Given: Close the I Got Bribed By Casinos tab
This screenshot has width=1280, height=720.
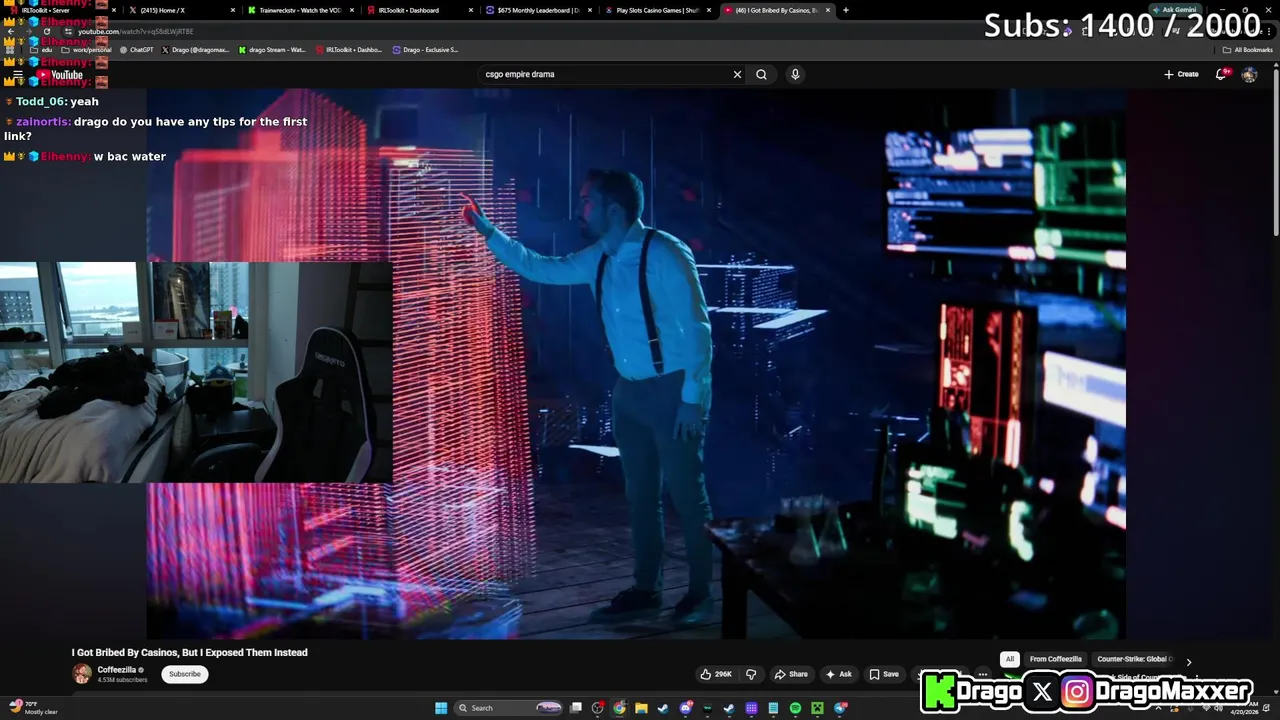Looking at the screenshot, I should tap(828, 10).
